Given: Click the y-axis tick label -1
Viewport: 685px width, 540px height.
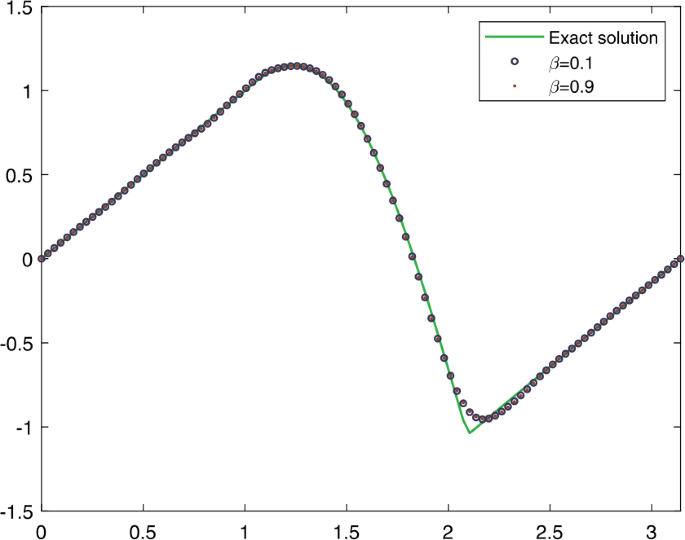Looking at the screenshot, I should pyautogui.click(x=24, y=428).
